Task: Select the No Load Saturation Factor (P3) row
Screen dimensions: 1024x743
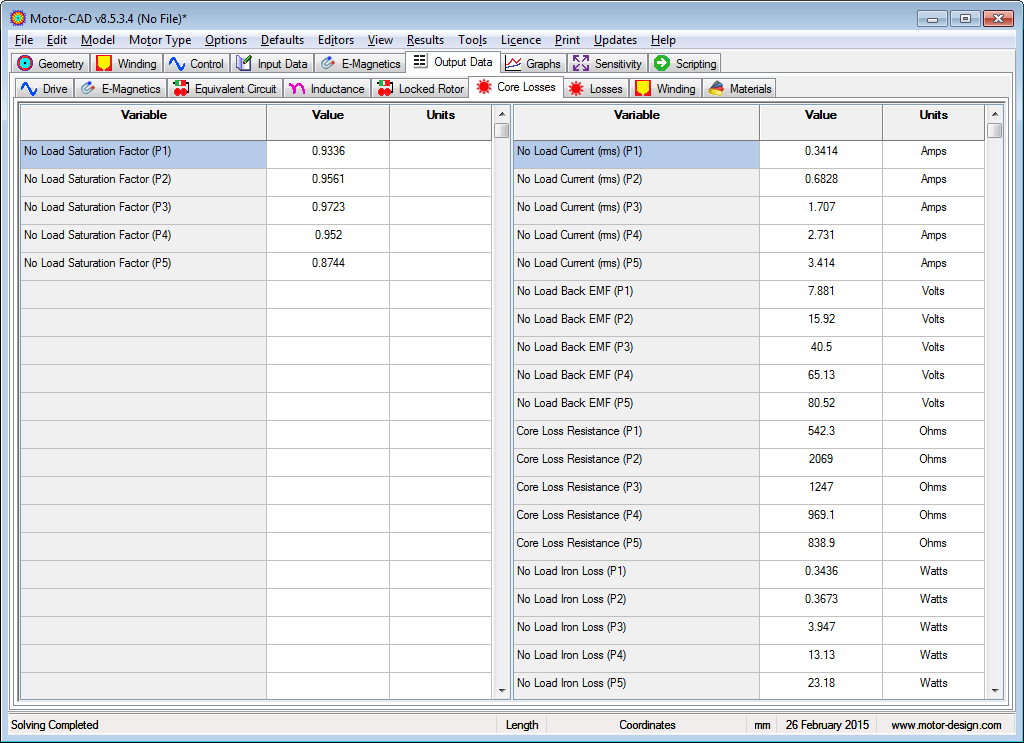Action: pyautogui.click(x=256, y=210)
